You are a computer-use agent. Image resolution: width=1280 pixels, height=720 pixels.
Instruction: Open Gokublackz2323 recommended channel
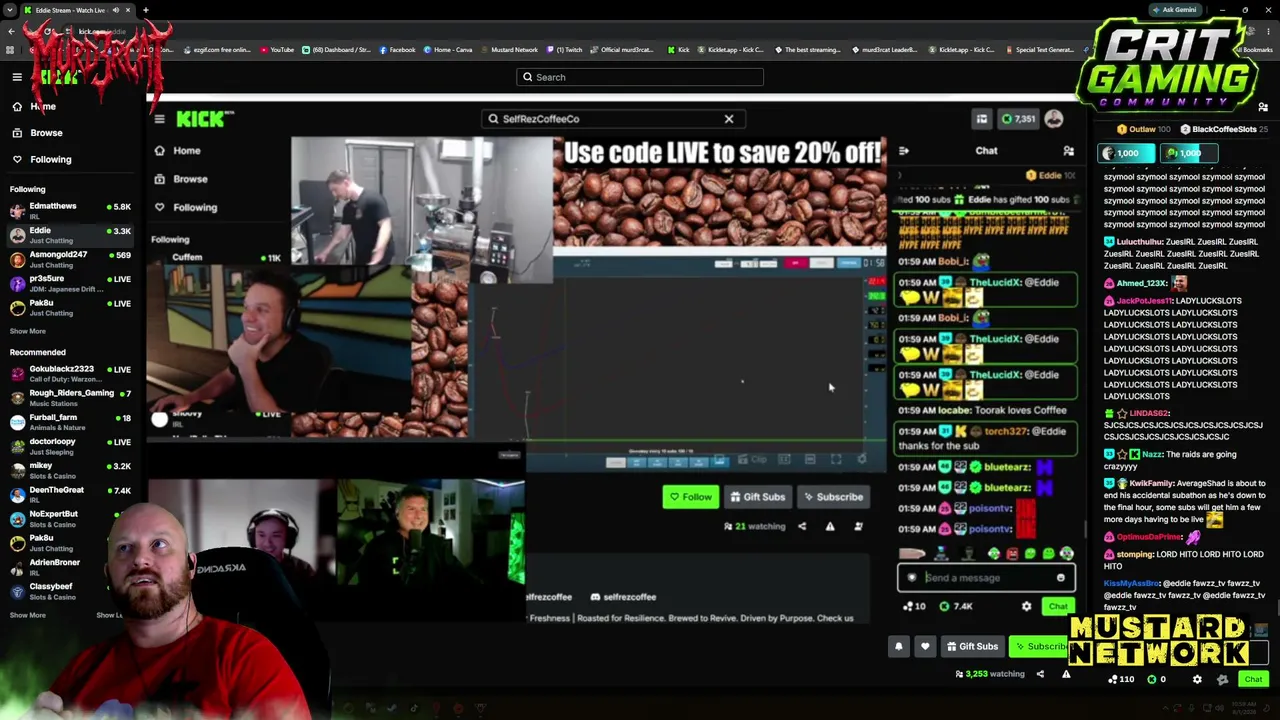(x=70, y=374)
